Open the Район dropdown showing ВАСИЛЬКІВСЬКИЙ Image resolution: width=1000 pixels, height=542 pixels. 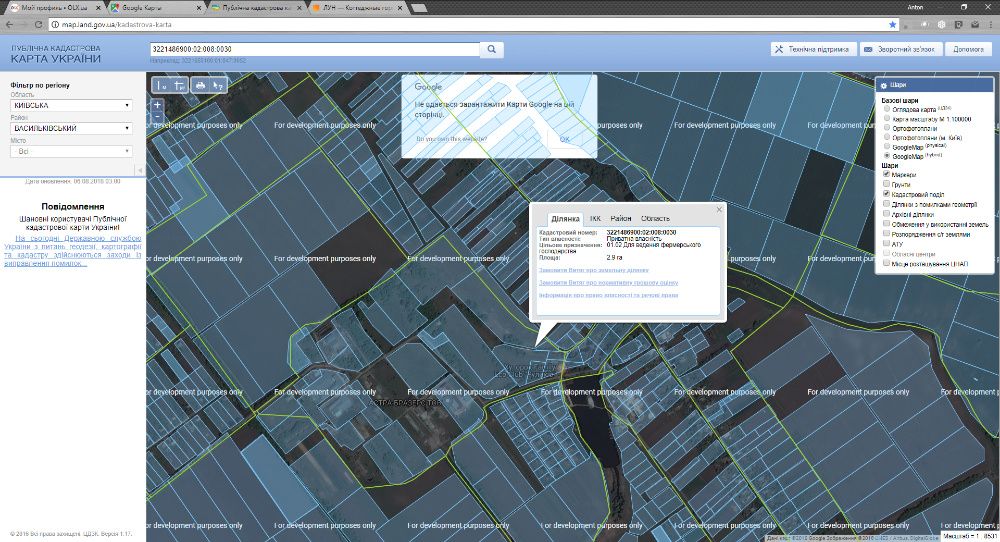tap(71, 128)
